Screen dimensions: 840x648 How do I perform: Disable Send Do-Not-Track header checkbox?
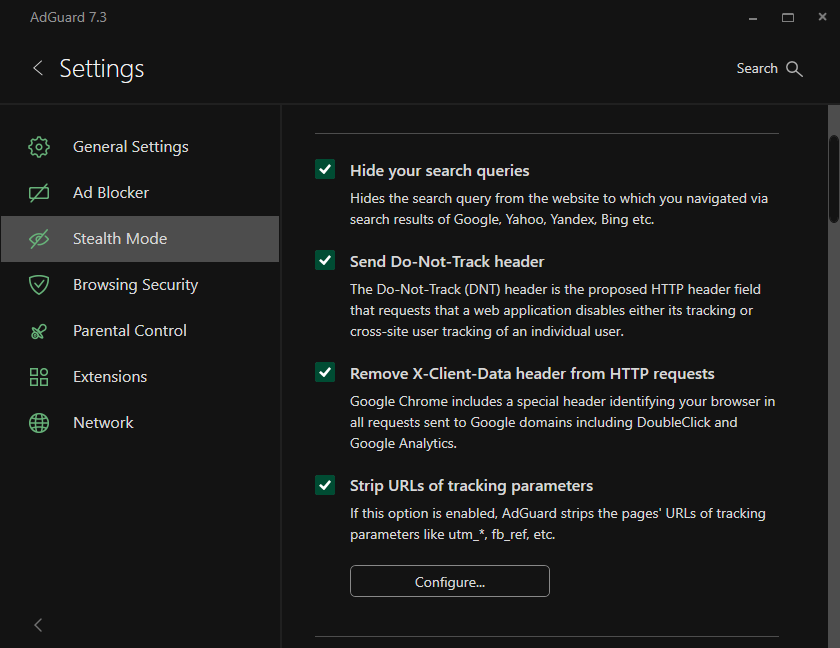(325, 261)
